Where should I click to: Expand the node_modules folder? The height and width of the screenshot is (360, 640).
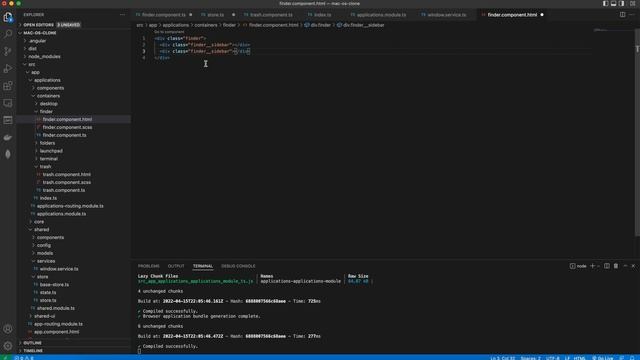44,56
